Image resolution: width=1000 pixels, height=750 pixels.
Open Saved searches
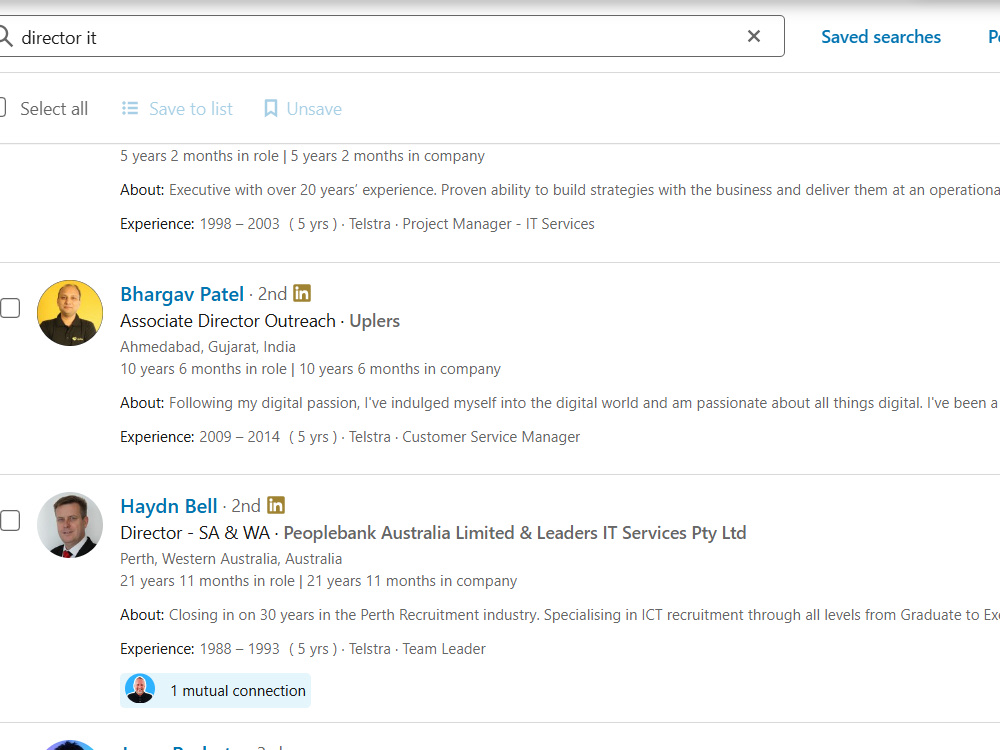click(x=881, y=37)
